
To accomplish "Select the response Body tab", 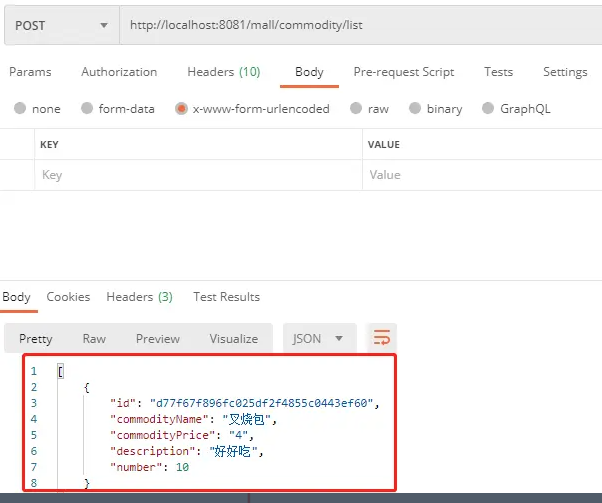I will 17,297.
